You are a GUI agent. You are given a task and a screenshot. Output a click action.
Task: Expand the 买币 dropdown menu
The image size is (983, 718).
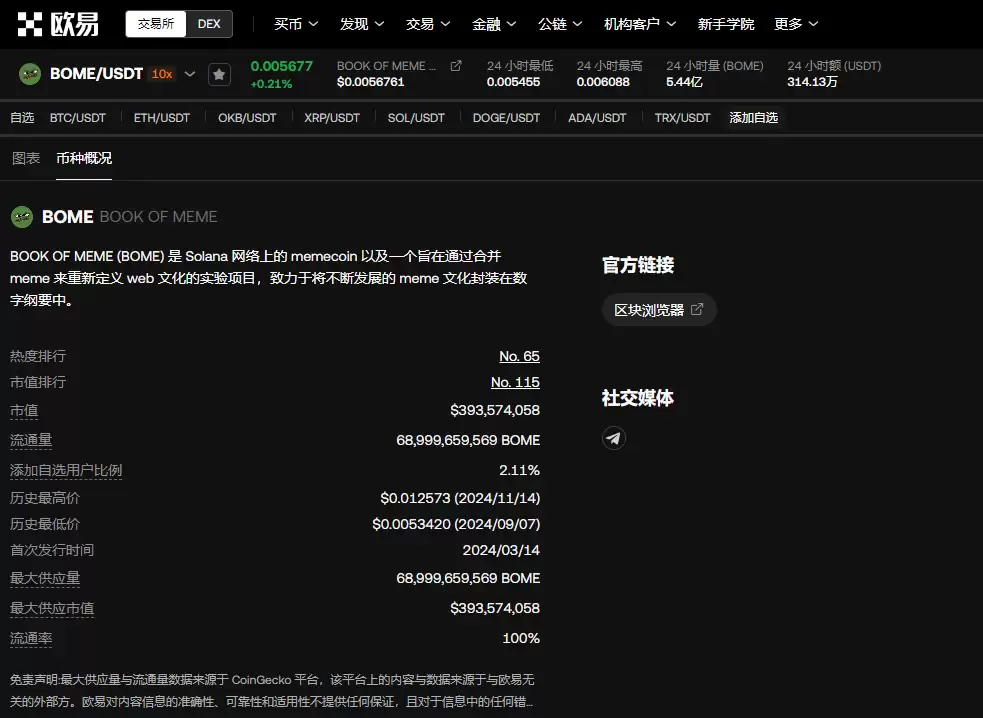click(x=296, y=24)
